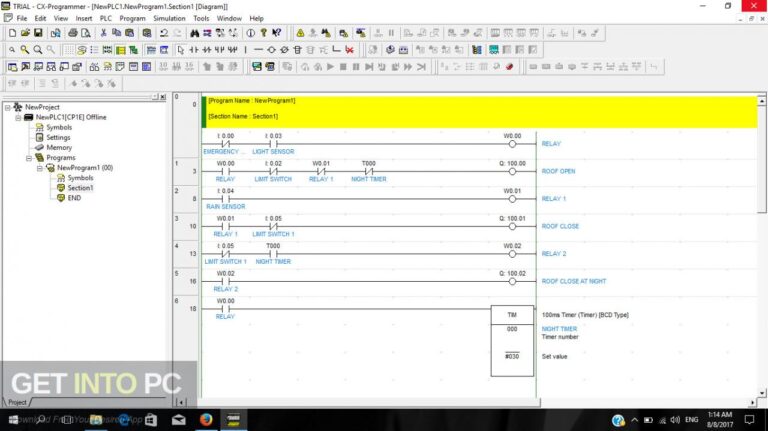
Task: Open the Insert menu
Action: (84, 18)
